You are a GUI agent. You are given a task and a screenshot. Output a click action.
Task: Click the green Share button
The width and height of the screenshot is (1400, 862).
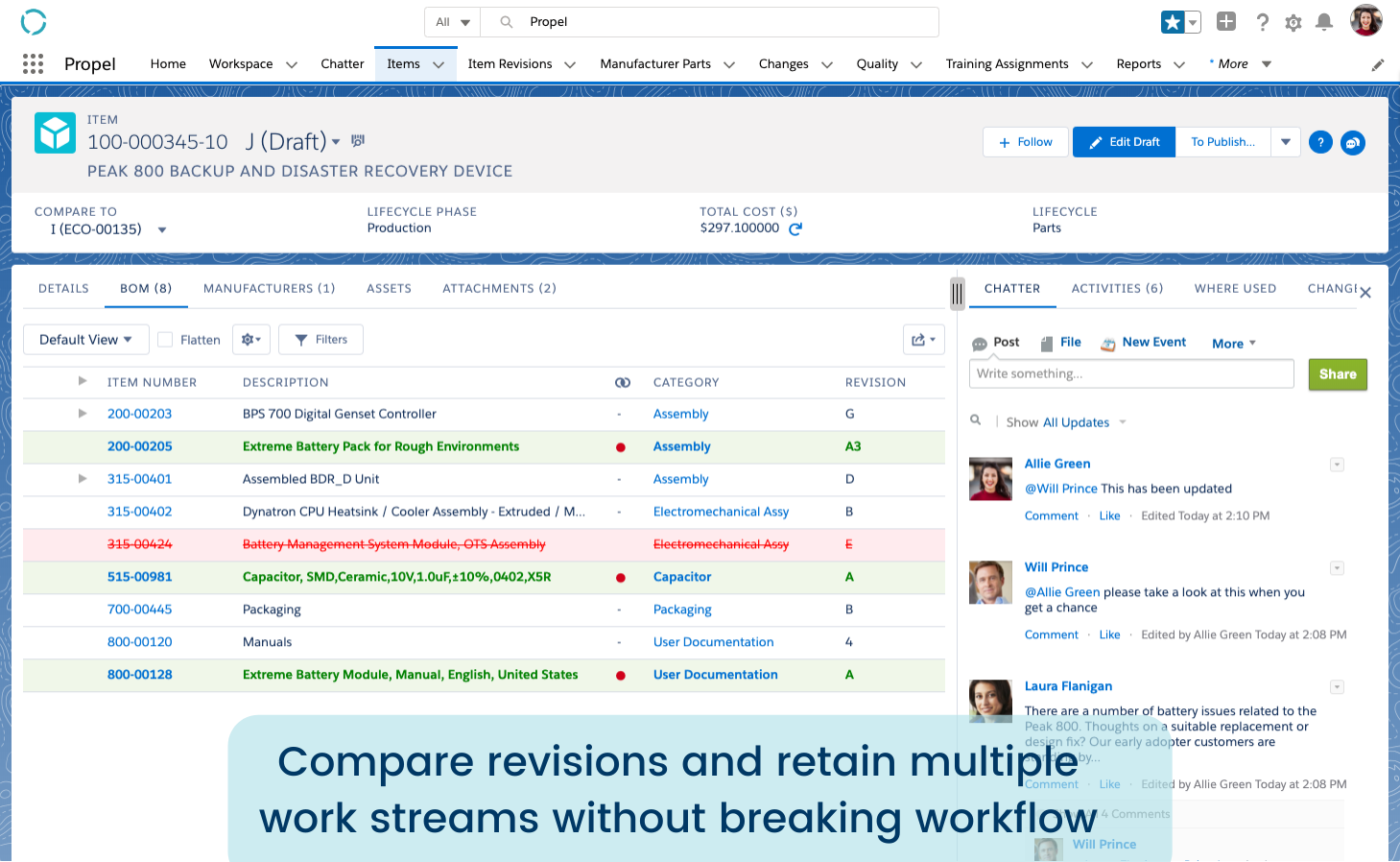click(x=1338, y=374)
